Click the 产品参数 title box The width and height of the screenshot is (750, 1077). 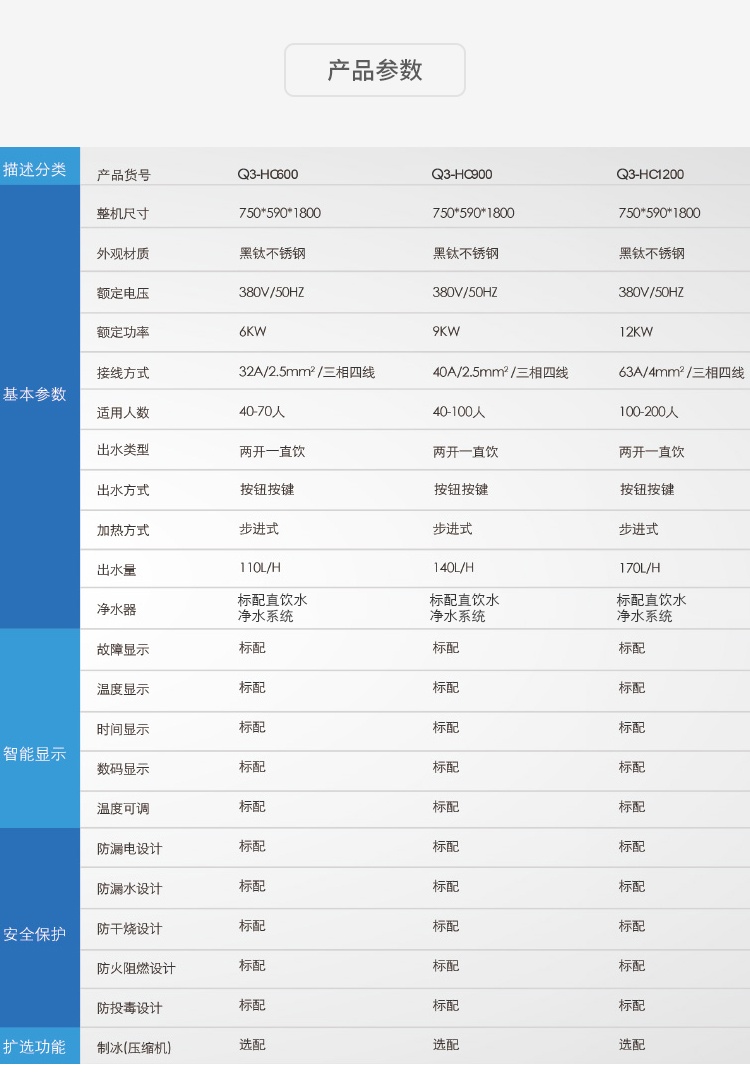point(374,70)
